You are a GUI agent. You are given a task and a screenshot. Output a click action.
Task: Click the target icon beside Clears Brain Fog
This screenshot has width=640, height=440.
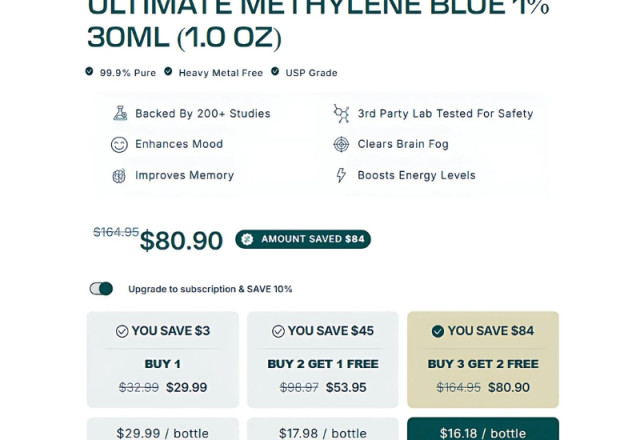(341, 145)
